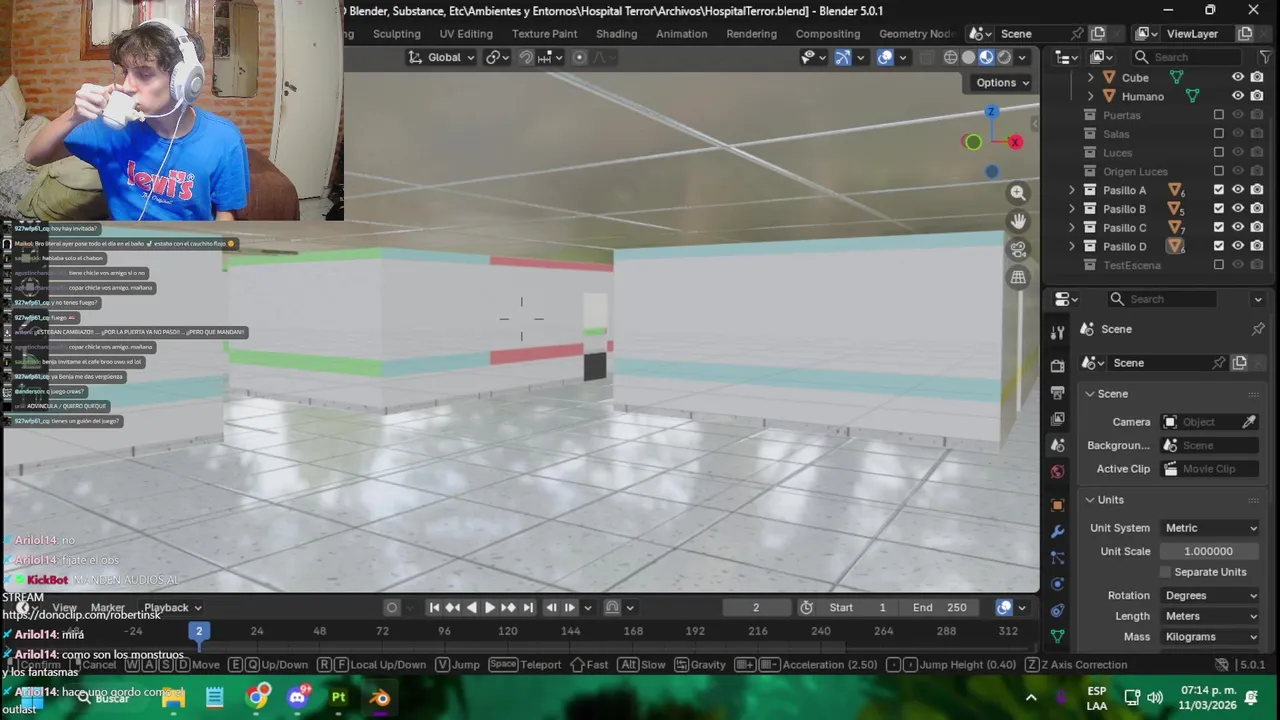
Task: Switch to the Sculpting workspace tab
Action: [397, 33]
